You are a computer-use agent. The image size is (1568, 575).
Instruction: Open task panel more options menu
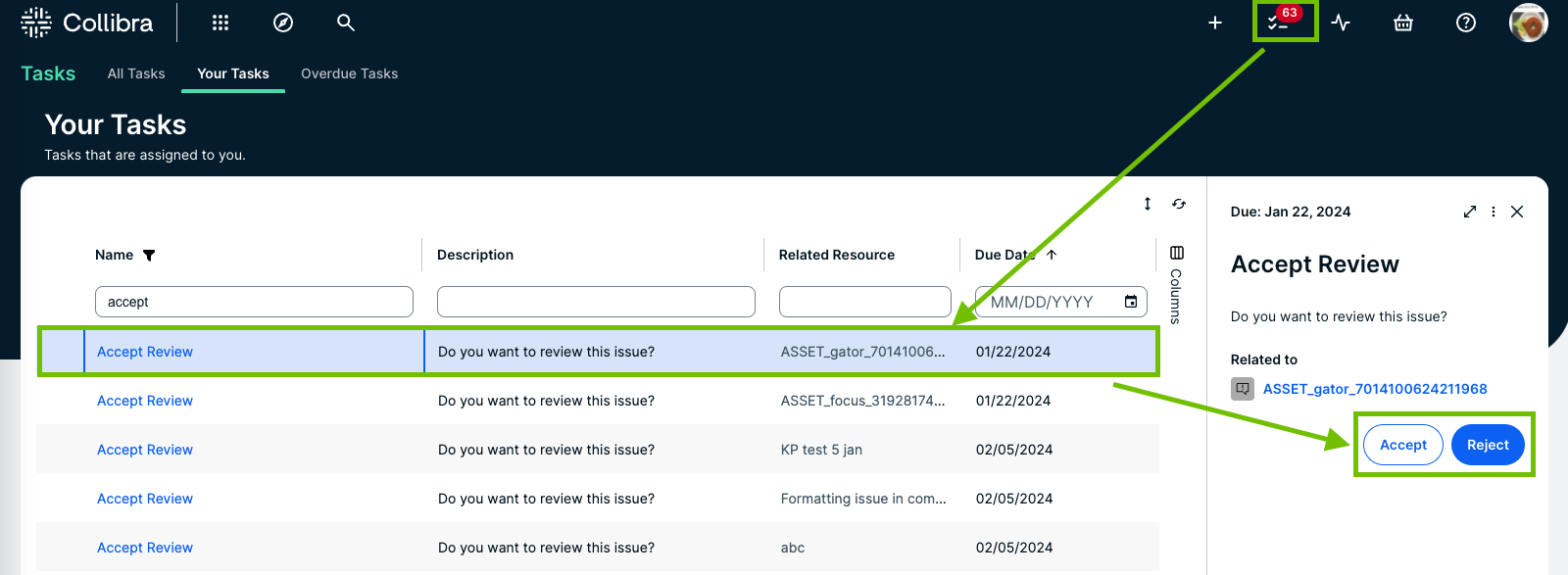1494,212
